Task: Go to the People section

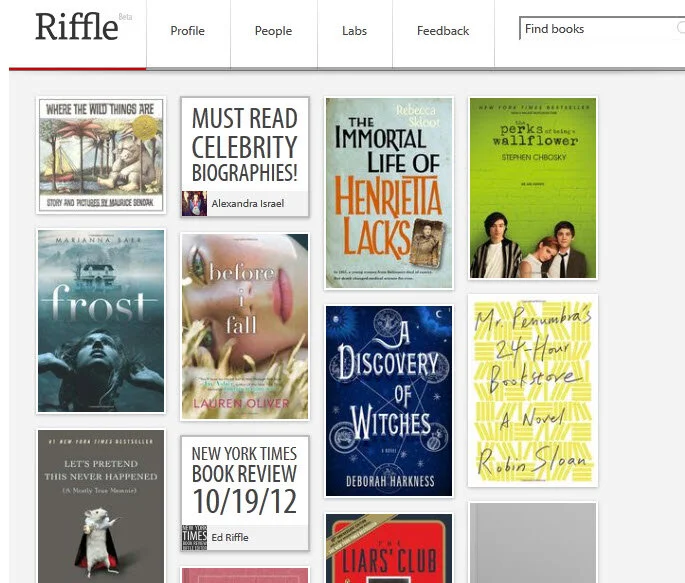Action: point(273,31)
